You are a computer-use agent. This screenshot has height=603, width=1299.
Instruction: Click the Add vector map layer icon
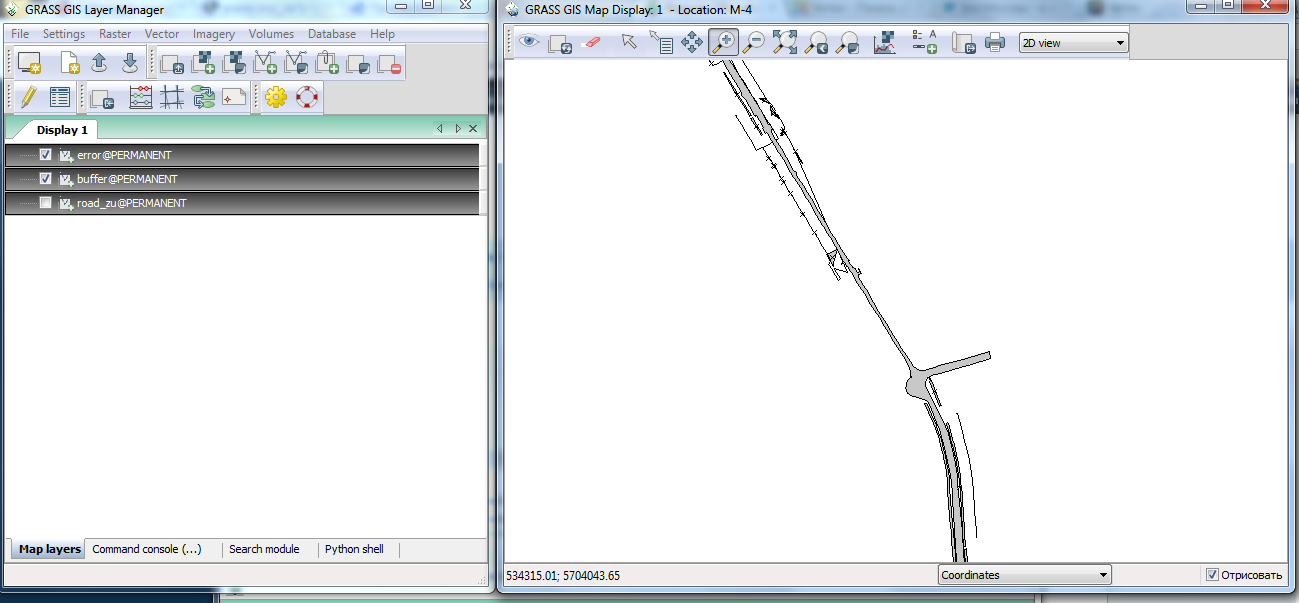point(265,64)
